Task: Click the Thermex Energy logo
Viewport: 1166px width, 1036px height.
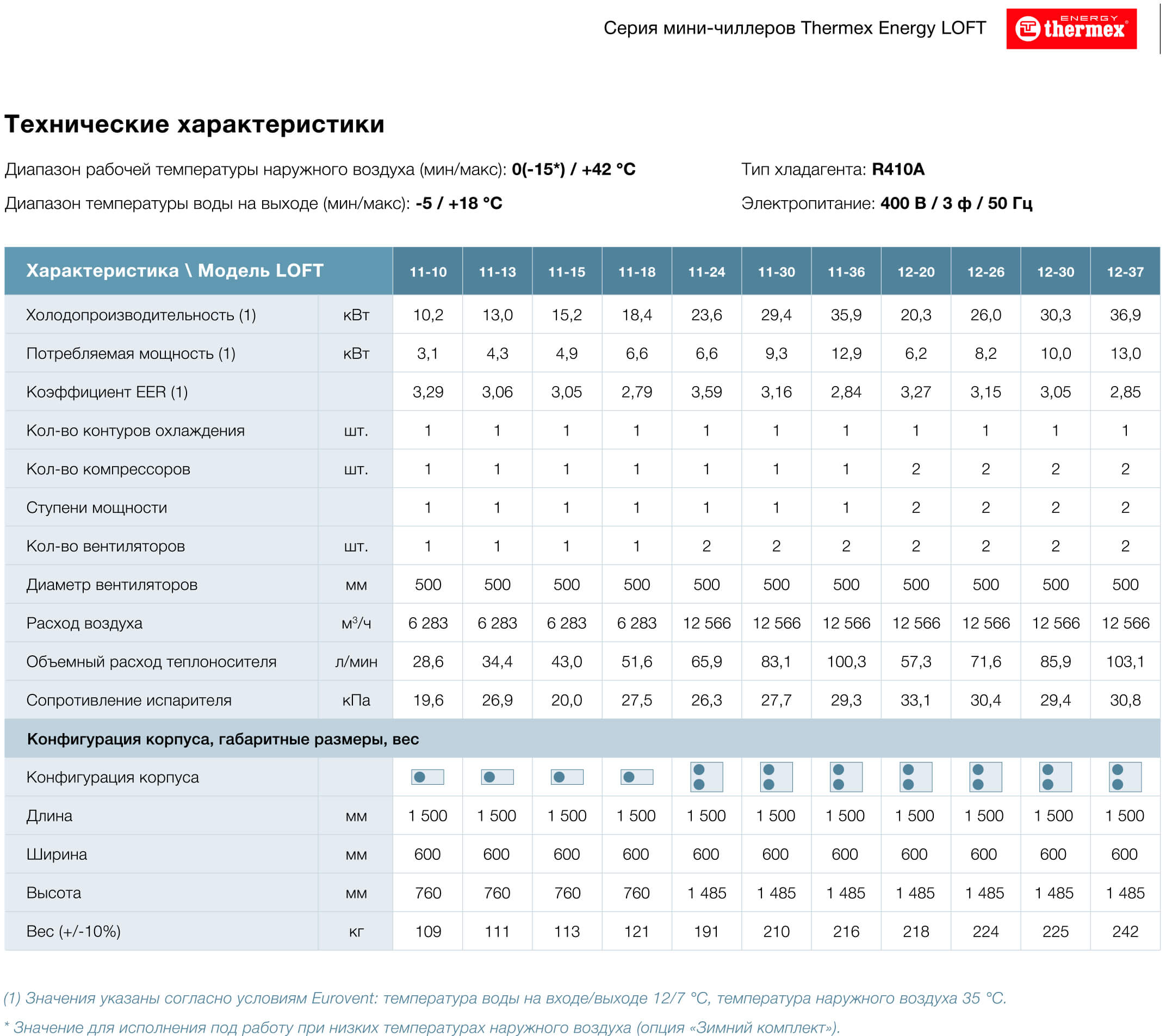Action: 1071,28
